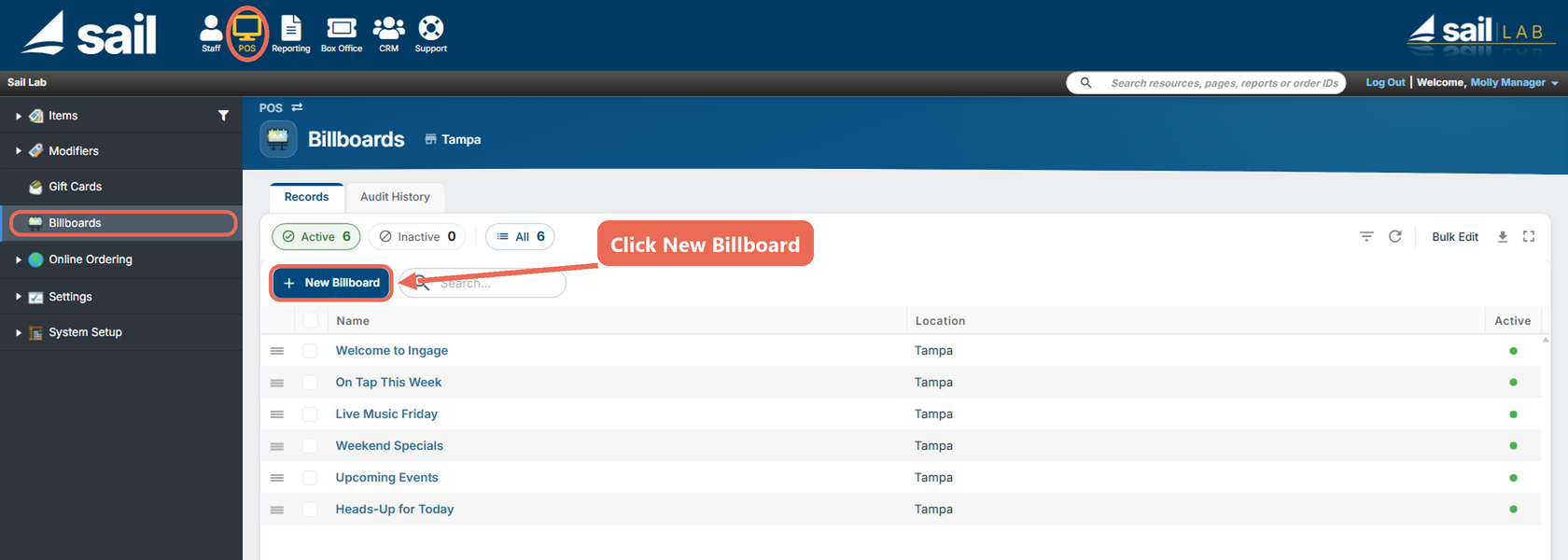
Task: Open the Weekend Specials billboard
Action: pyautogui.click(x=389, y=446)
